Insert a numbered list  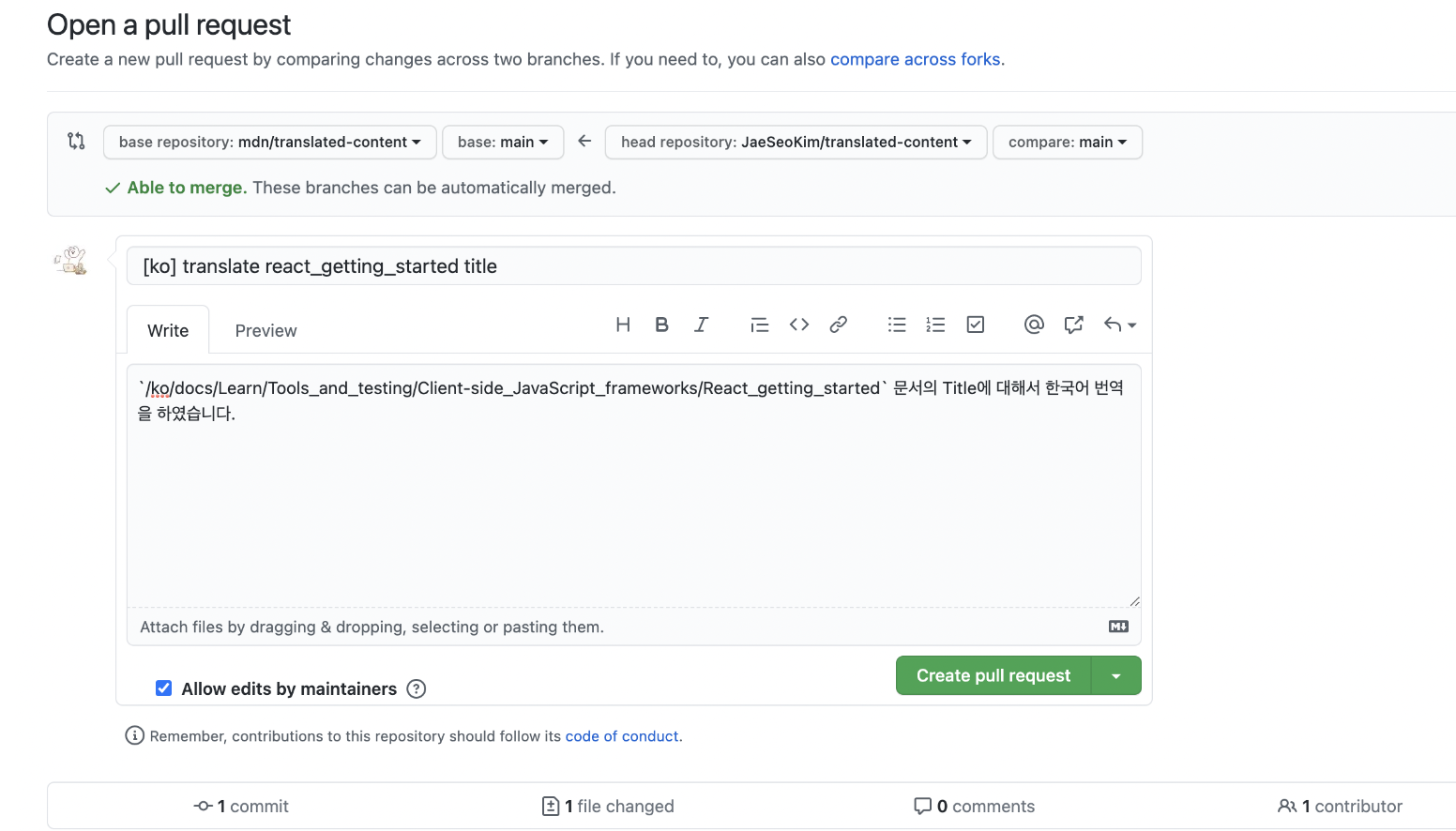coord(935,325)
